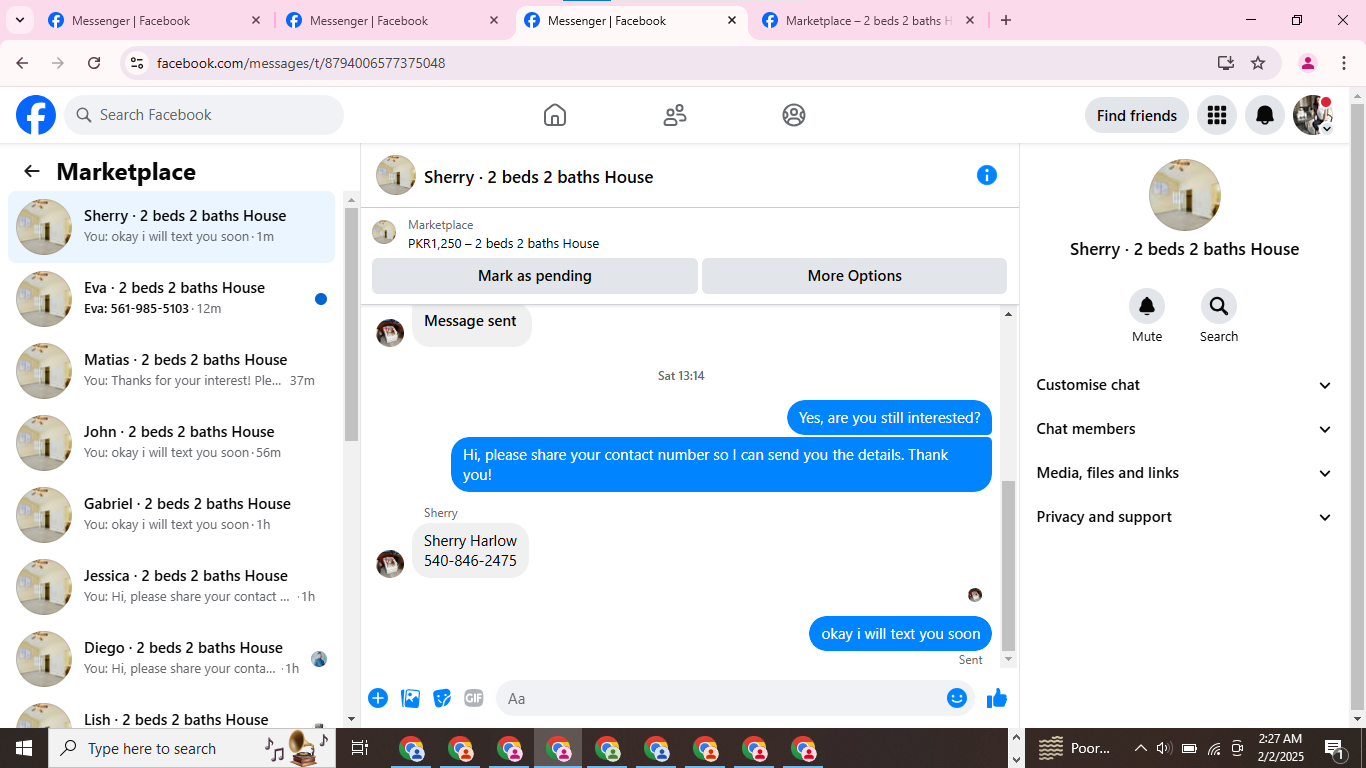Viewport: 1366px width, 768px height.
Task: Click the volume icon in system tray
Action: tap(1163, 748)
